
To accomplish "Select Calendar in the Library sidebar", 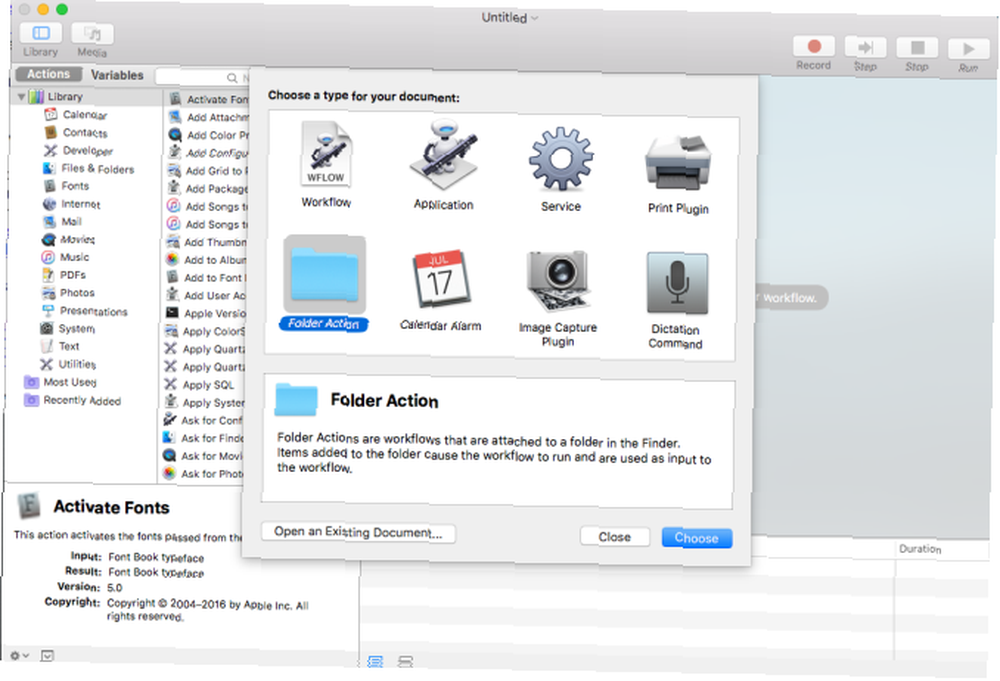I will pos(85,115).
